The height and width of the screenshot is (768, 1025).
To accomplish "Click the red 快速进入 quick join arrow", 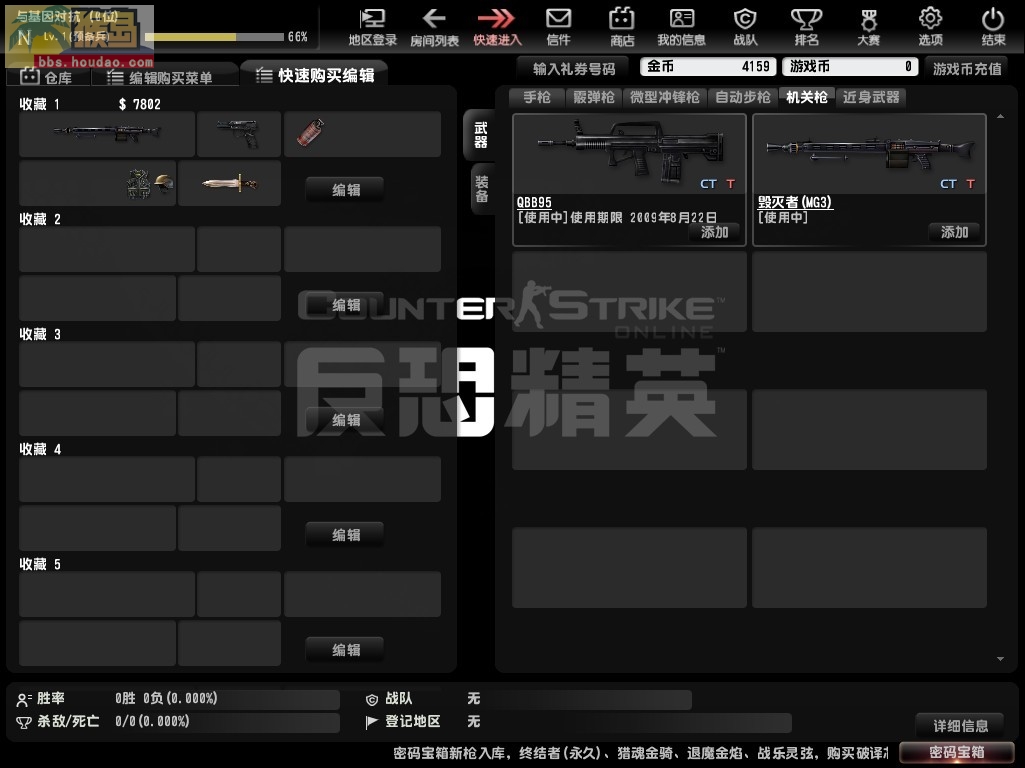I will [x=497, y=27].
